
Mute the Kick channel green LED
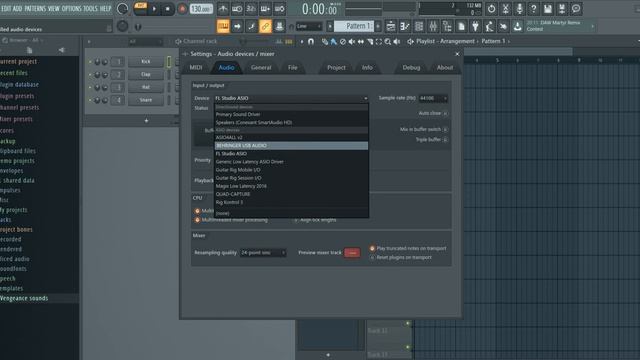click(90, 62)
